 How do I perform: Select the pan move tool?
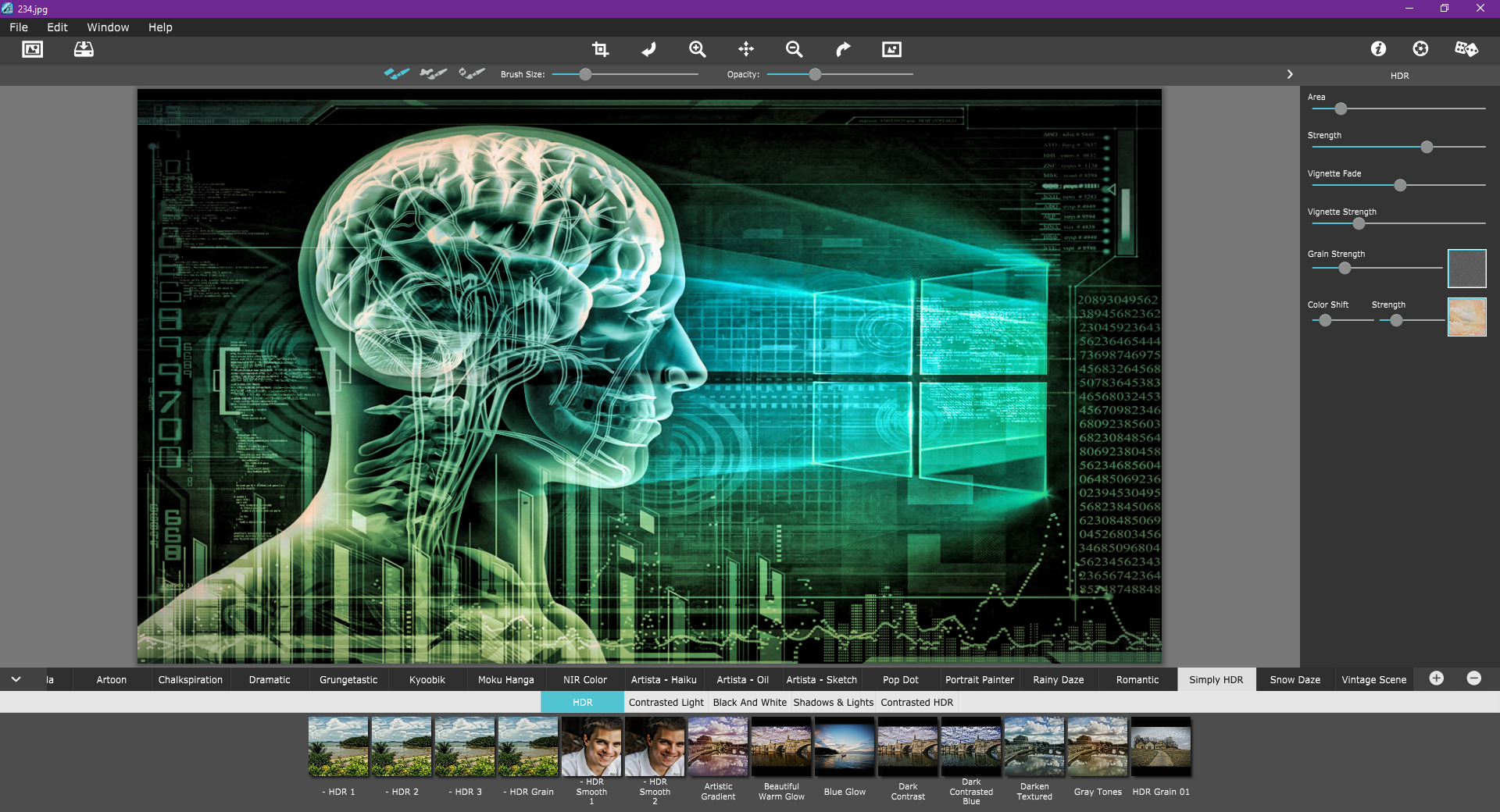(x=746, y=49)
